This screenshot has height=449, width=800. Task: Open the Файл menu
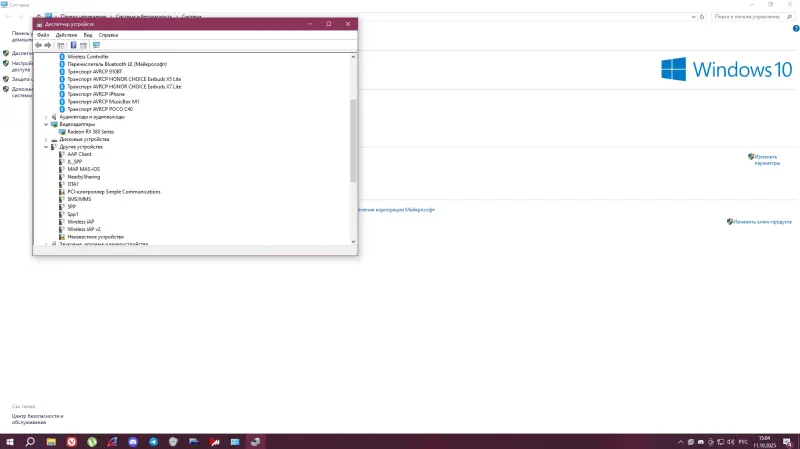coord(43,34)
